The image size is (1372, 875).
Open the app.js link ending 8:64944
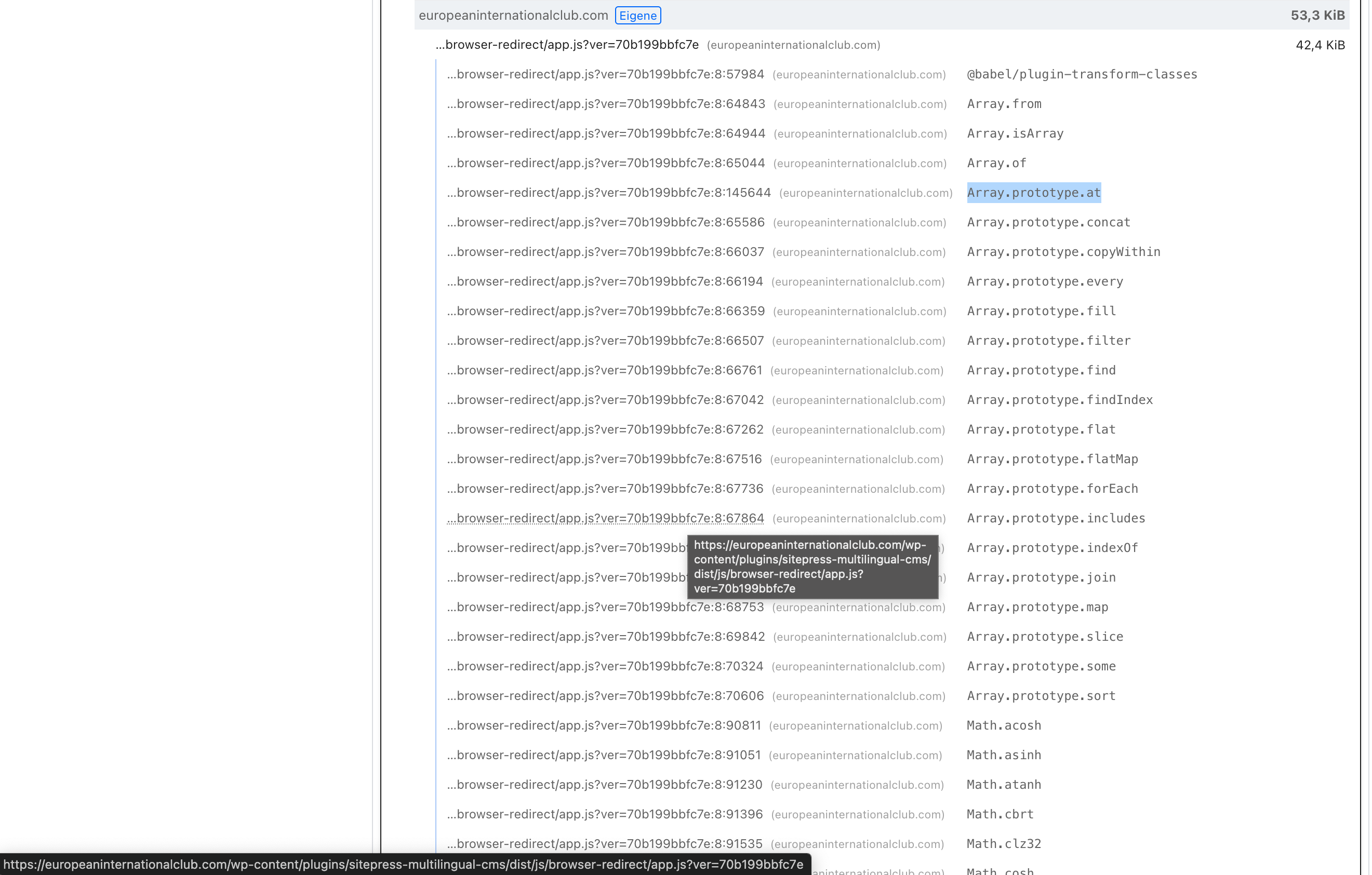606,134
